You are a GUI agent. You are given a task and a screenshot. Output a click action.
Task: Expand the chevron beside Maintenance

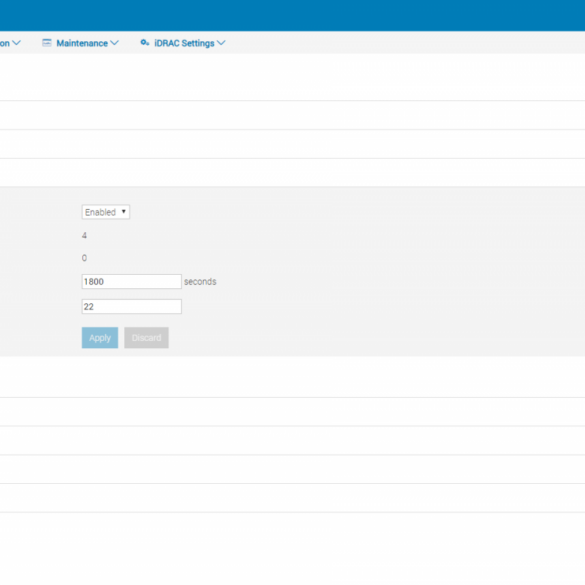click(115, 43)
